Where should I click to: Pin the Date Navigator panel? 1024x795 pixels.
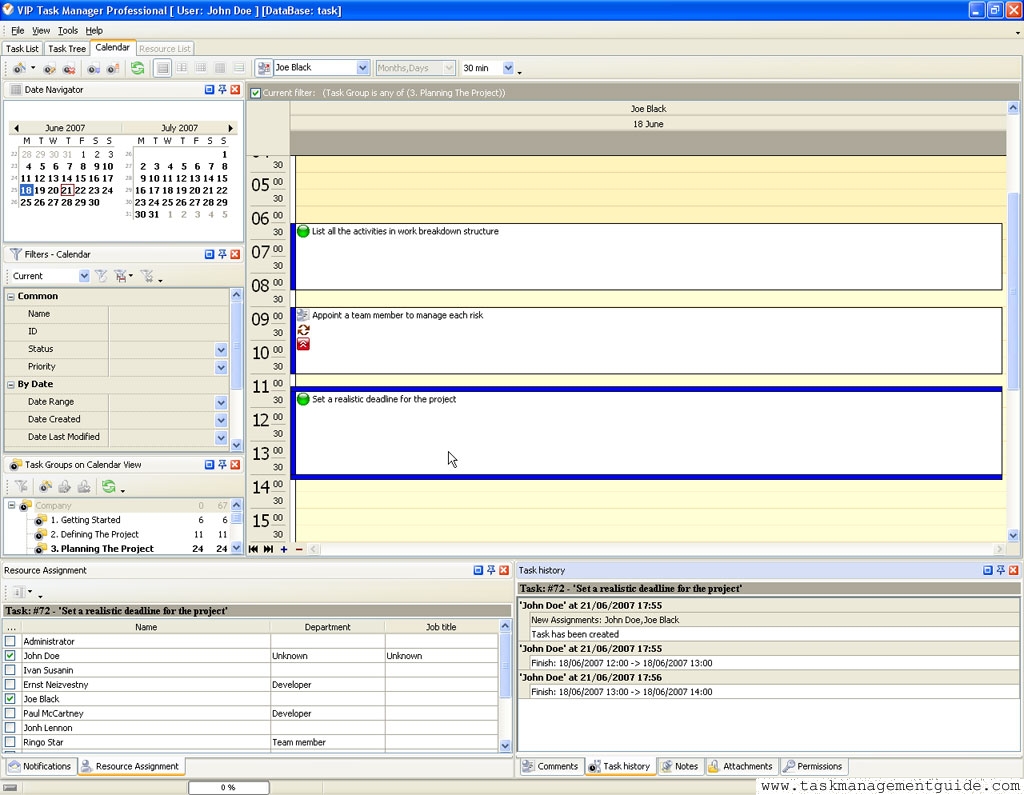222,90
